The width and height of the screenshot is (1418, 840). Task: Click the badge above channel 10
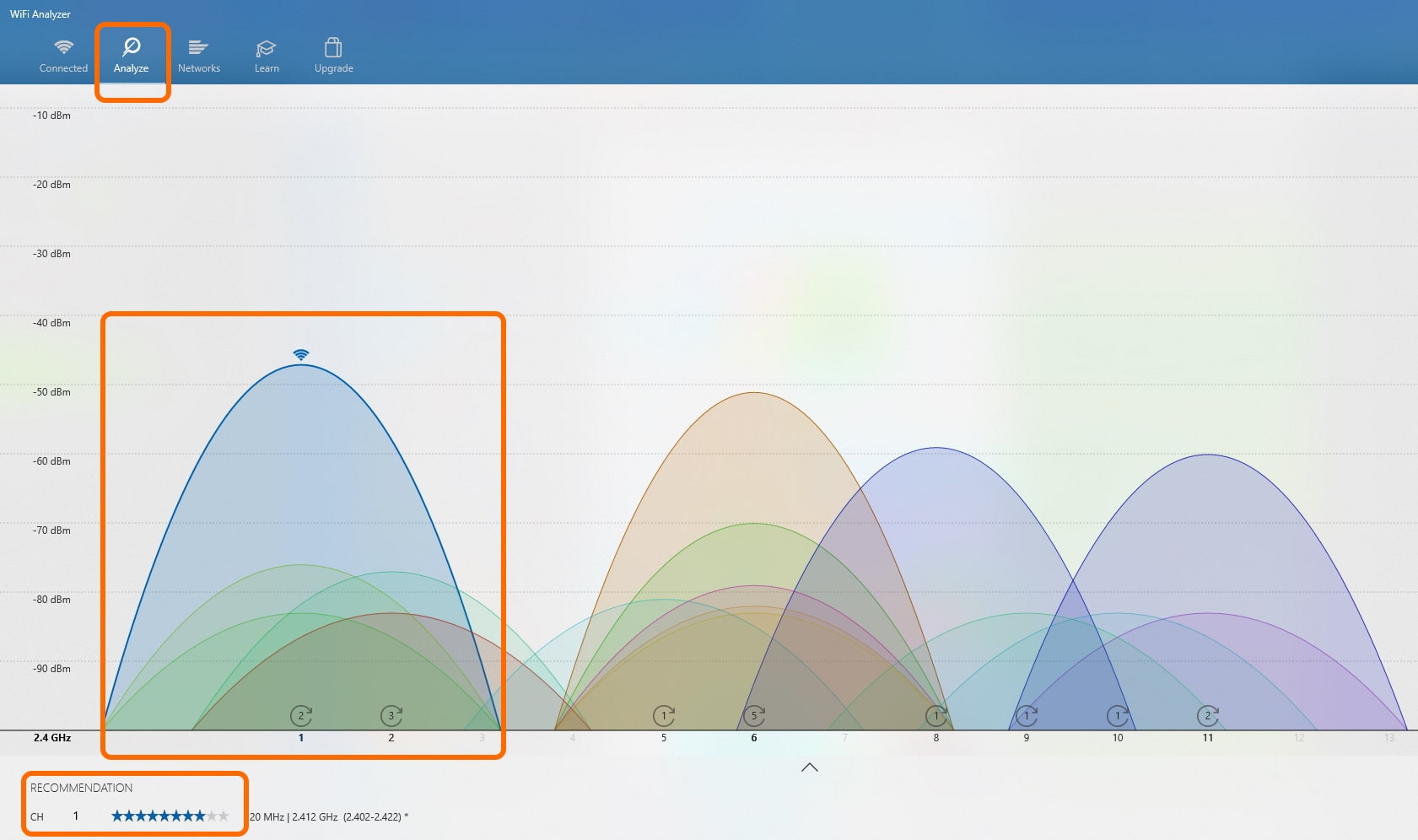coord(1118,714)
